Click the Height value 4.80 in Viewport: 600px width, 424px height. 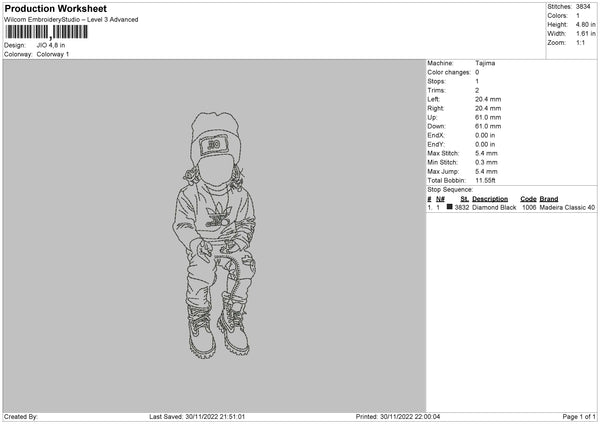(585, 24)
